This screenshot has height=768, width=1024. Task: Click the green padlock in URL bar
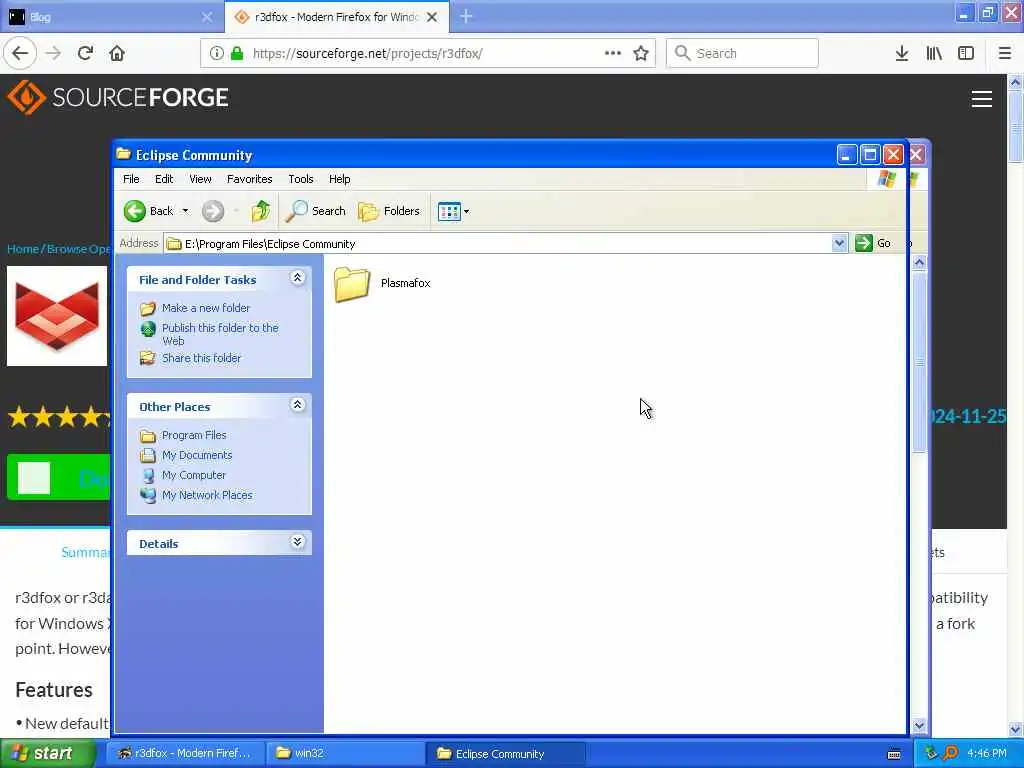click(x=237, y=53)
